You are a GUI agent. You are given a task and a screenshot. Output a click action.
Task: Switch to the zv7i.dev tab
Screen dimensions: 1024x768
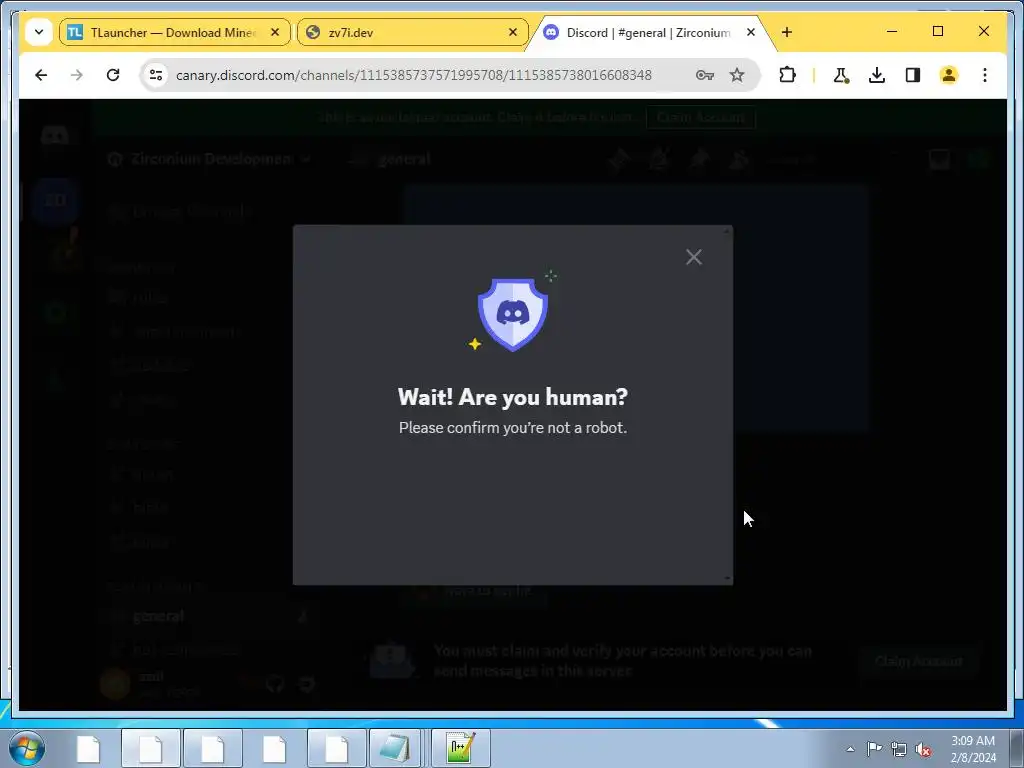click(x=412, y=32)
